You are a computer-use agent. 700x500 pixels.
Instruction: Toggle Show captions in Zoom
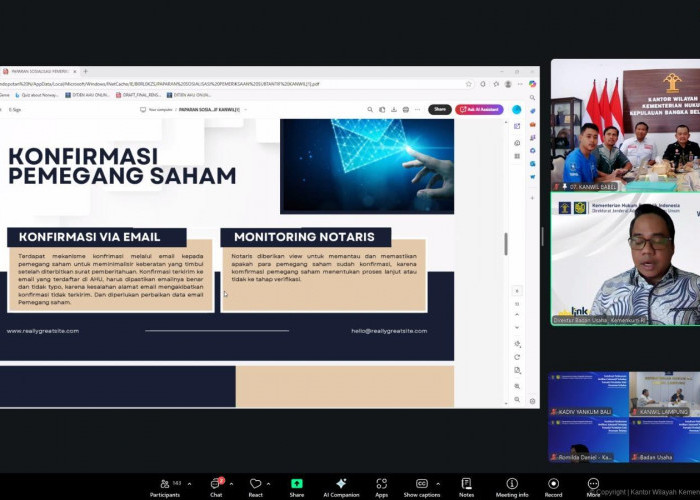point(421,488)
